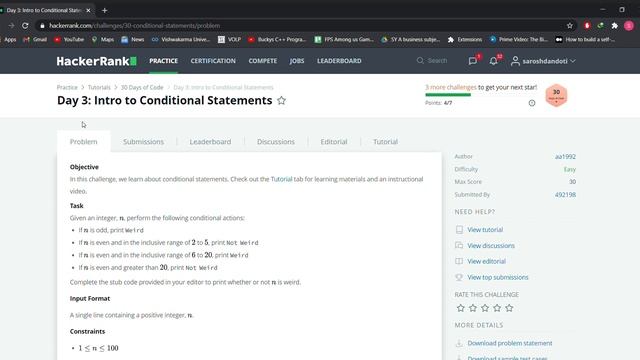Rate the challenge three stars
This screenshot has width=640, height=360.
tap(485, 308)
